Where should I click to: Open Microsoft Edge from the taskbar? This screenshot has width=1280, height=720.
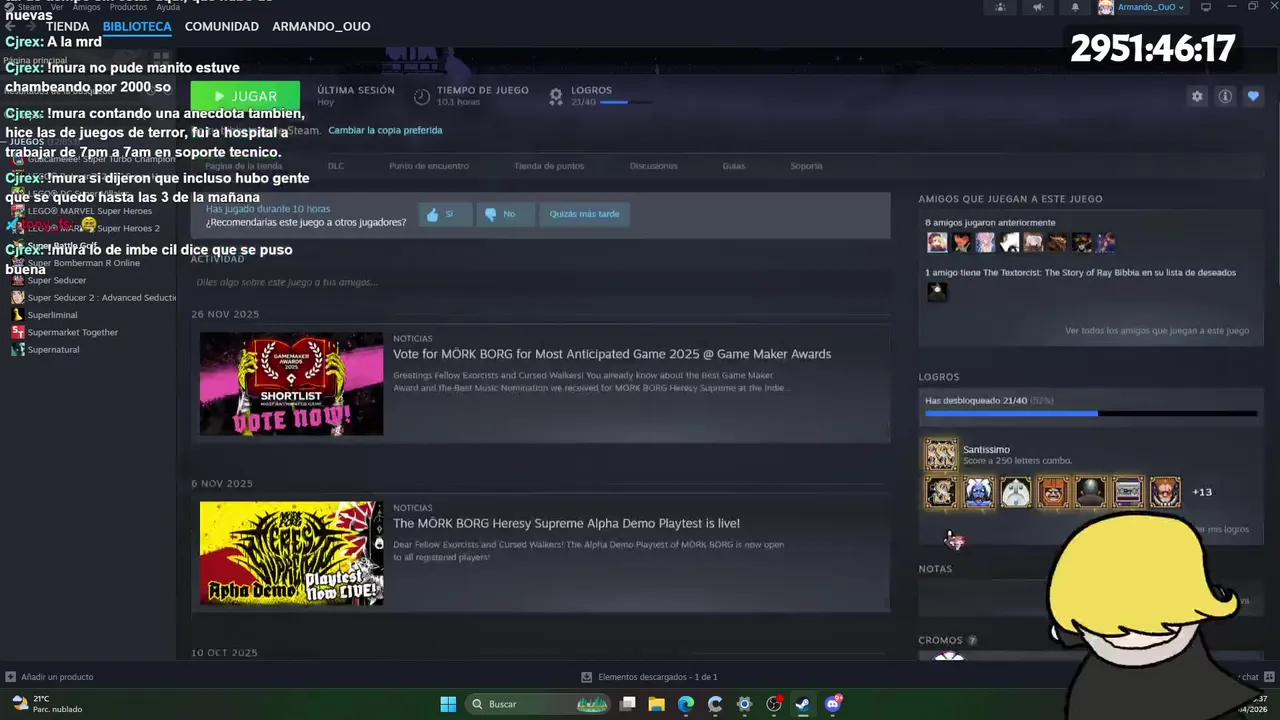685,704
